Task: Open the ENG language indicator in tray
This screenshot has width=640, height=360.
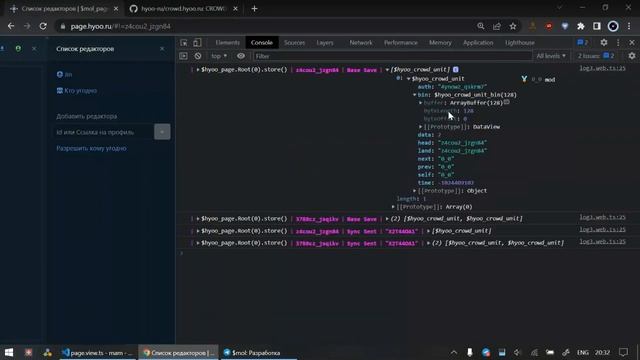Action: click(x=583, y=352)
